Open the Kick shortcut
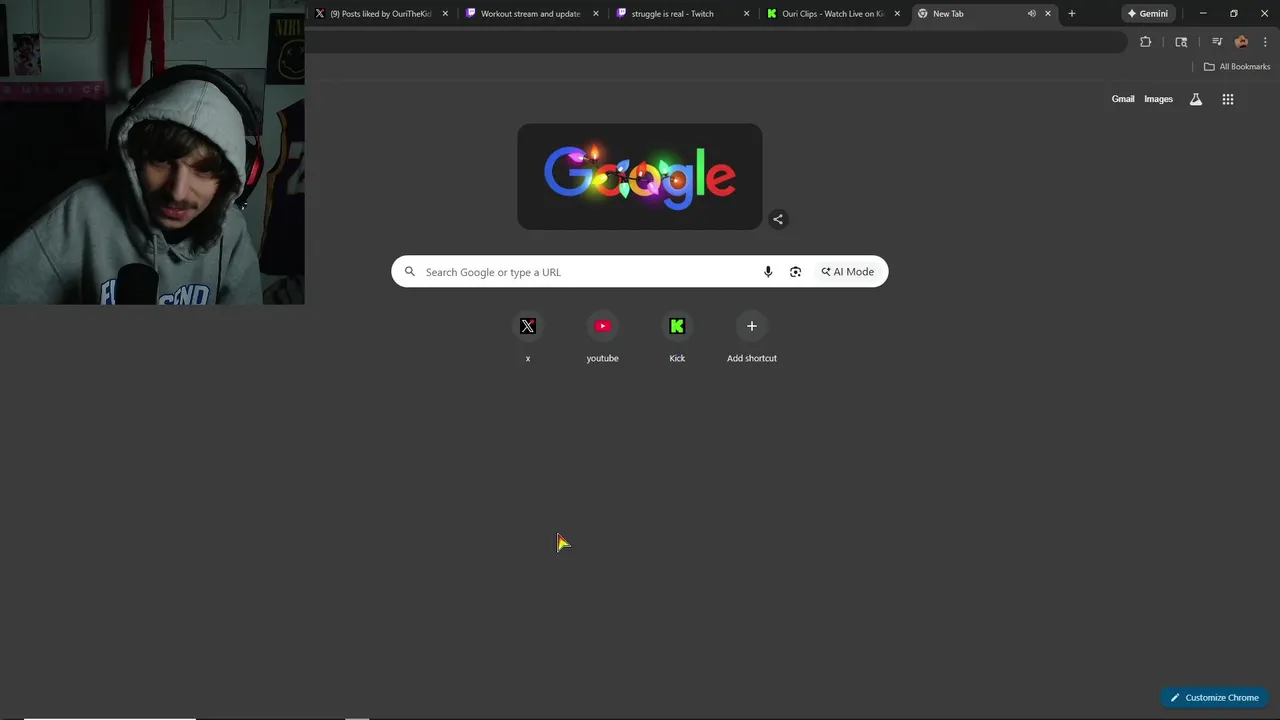 (677, 337)
